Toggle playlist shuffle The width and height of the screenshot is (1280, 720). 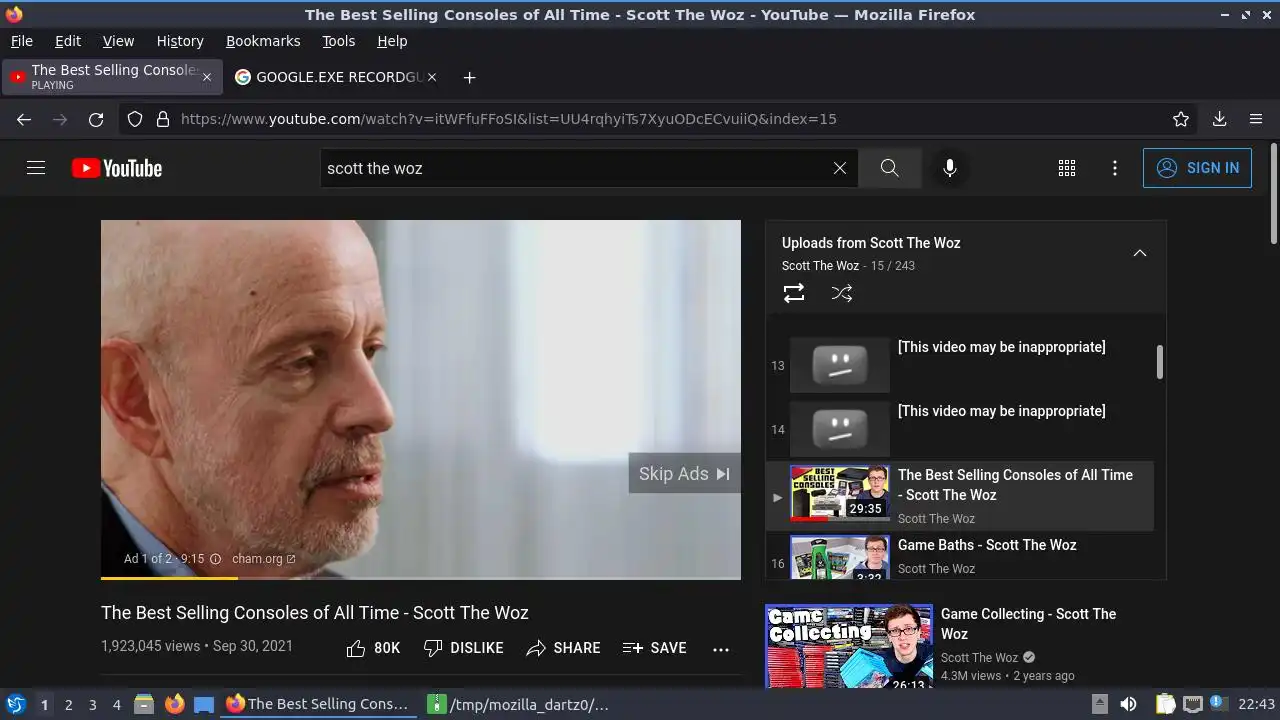coord(842,293)
